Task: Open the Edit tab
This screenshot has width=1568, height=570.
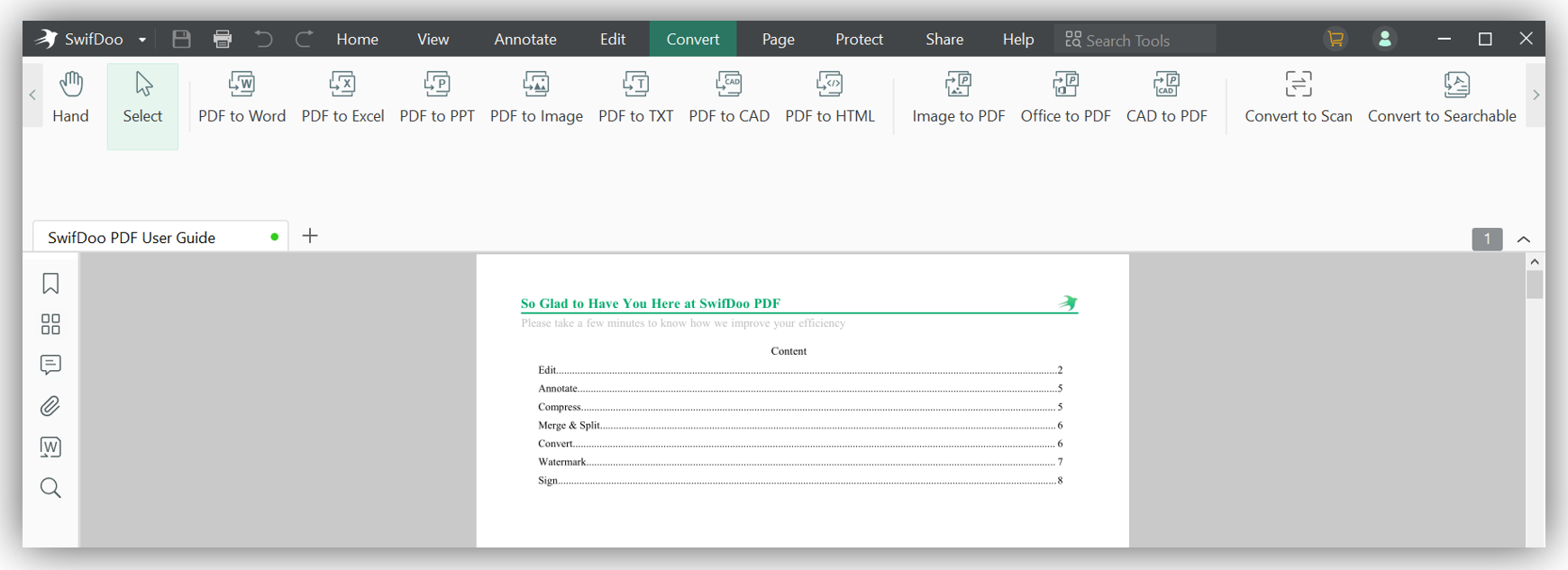Action: click(613, 39)
